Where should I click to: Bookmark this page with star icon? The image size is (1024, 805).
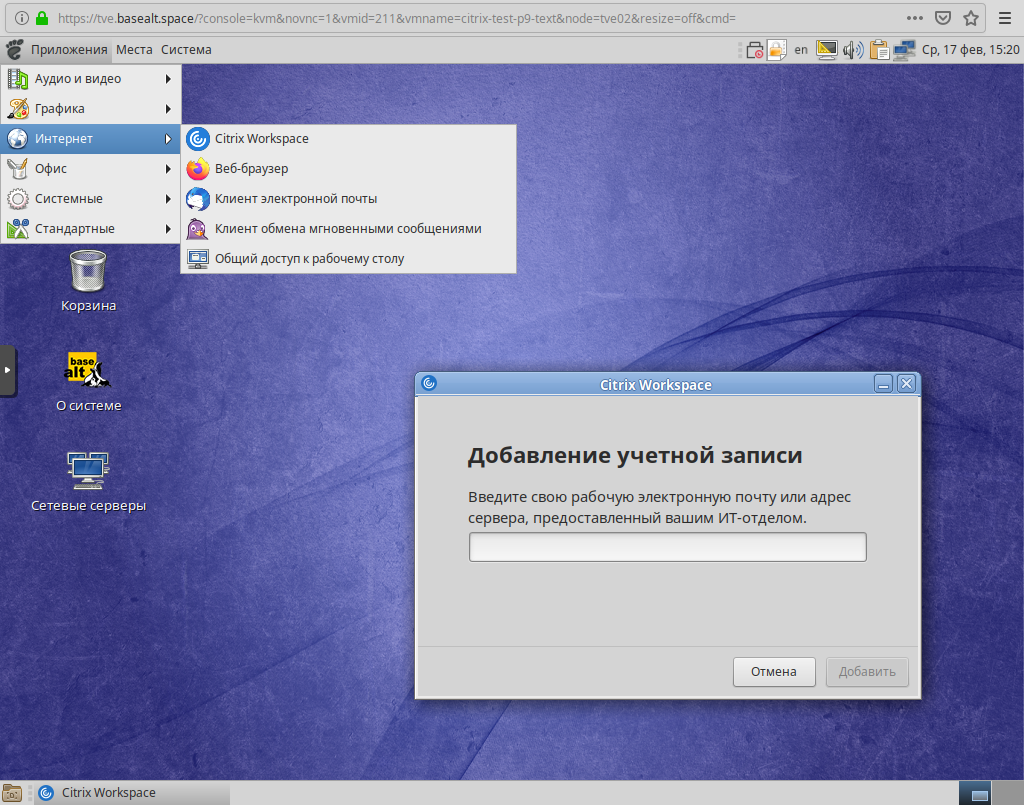pos(971,18)
